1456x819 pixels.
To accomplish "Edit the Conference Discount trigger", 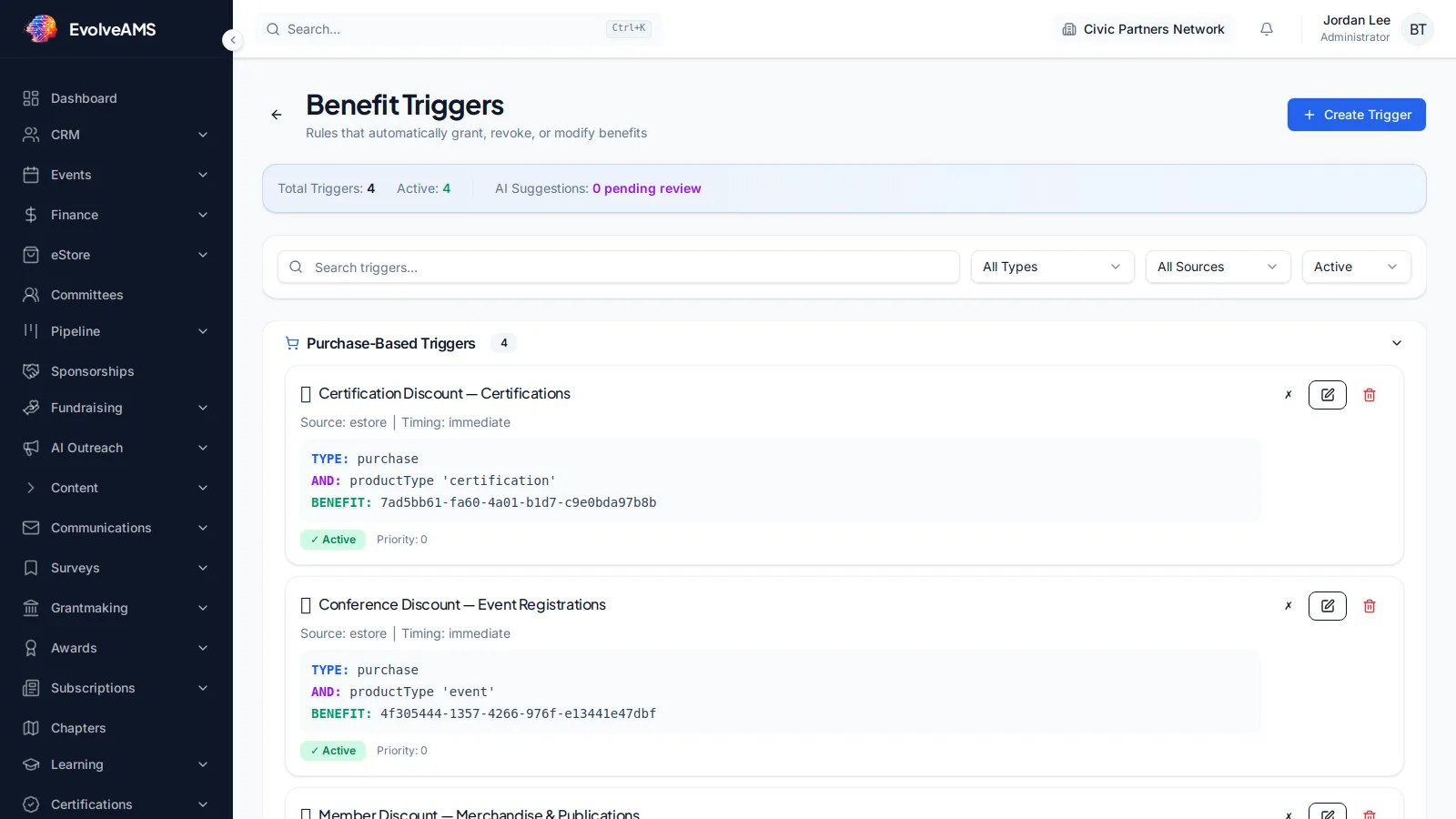I will 1328,606.
